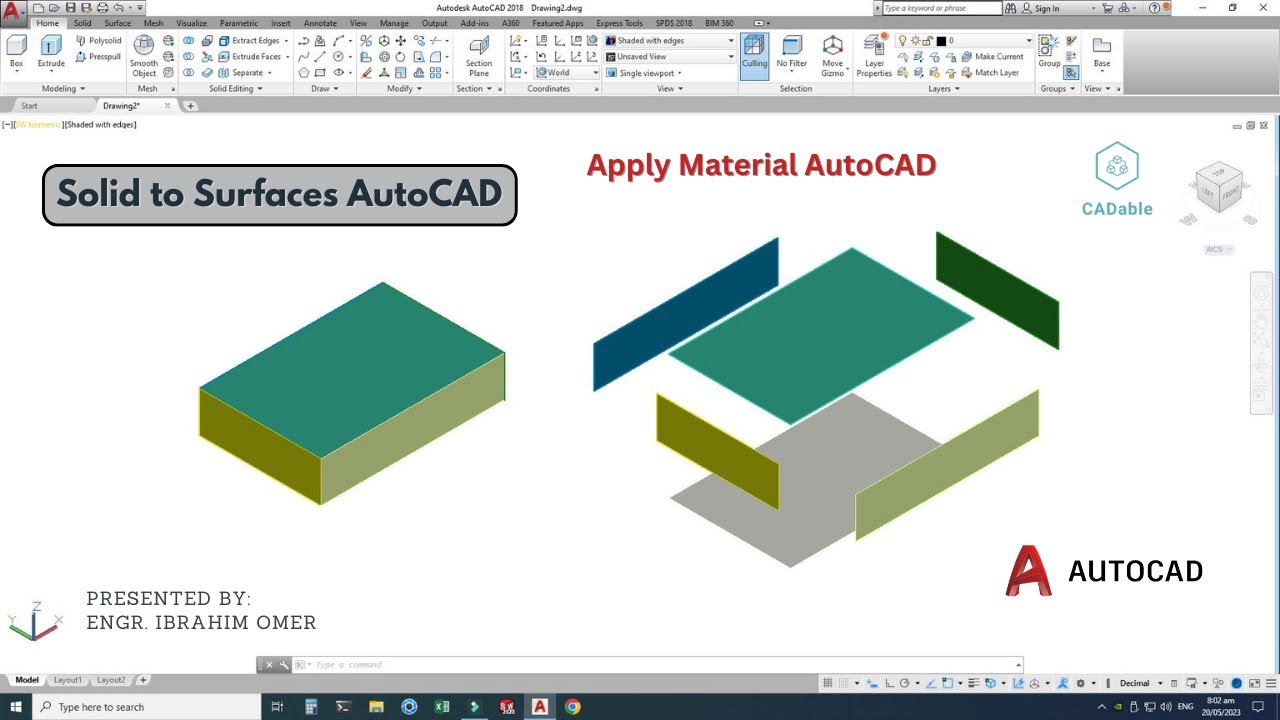Click the Undo arrow in Quick Access toolbar

click(x=118, y=8)
